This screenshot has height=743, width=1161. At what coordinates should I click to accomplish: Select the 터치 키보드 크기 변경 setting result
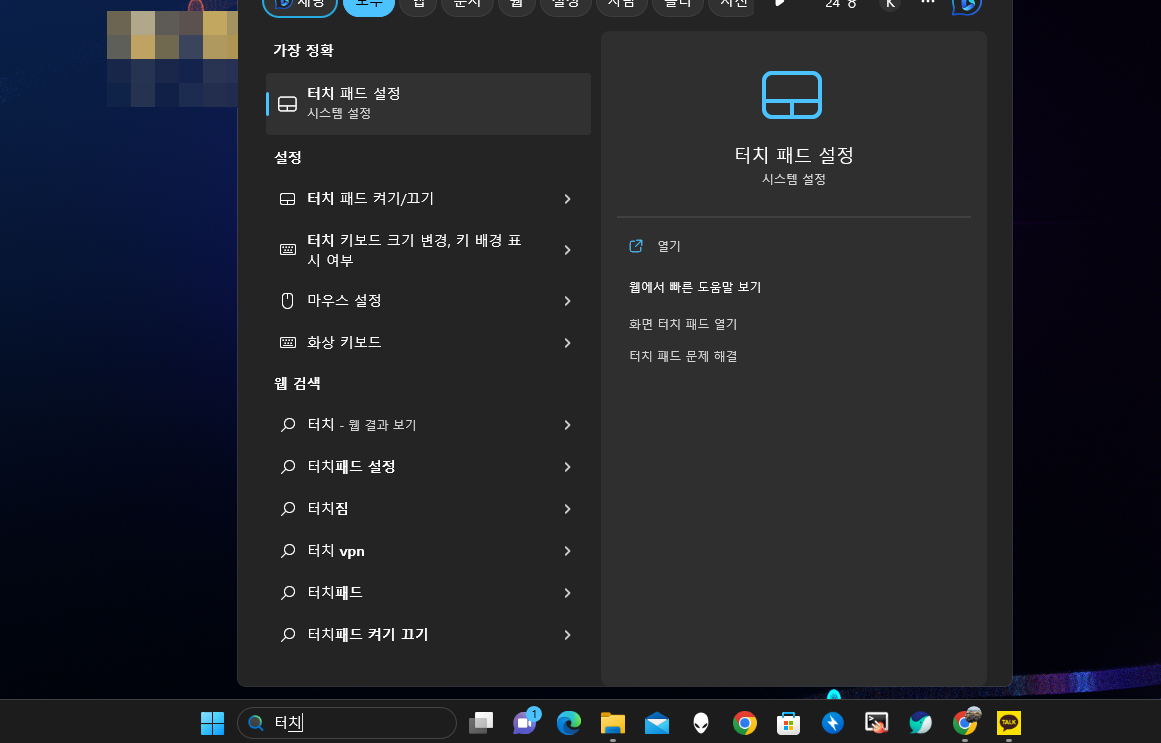[428, 250]
